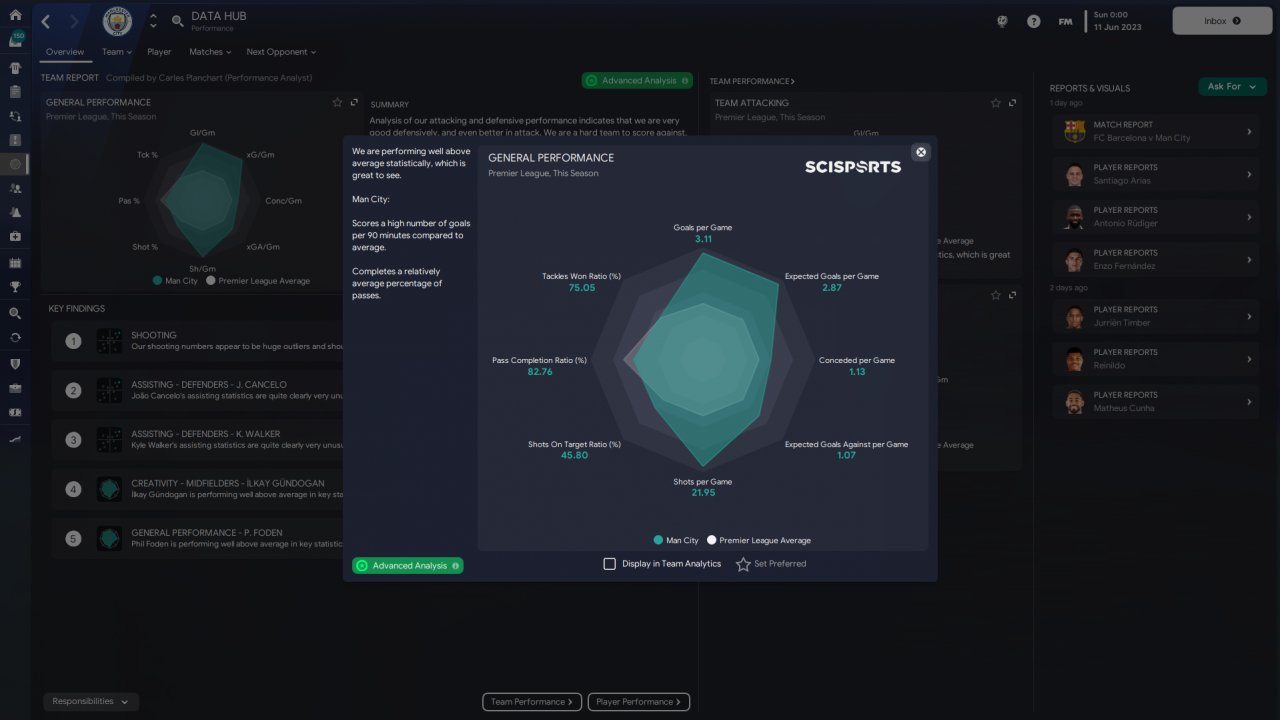This screenshot has height=720, width=1280.
Task: Favorite the background General Performance panel star
Action: (x=338, y=102)
